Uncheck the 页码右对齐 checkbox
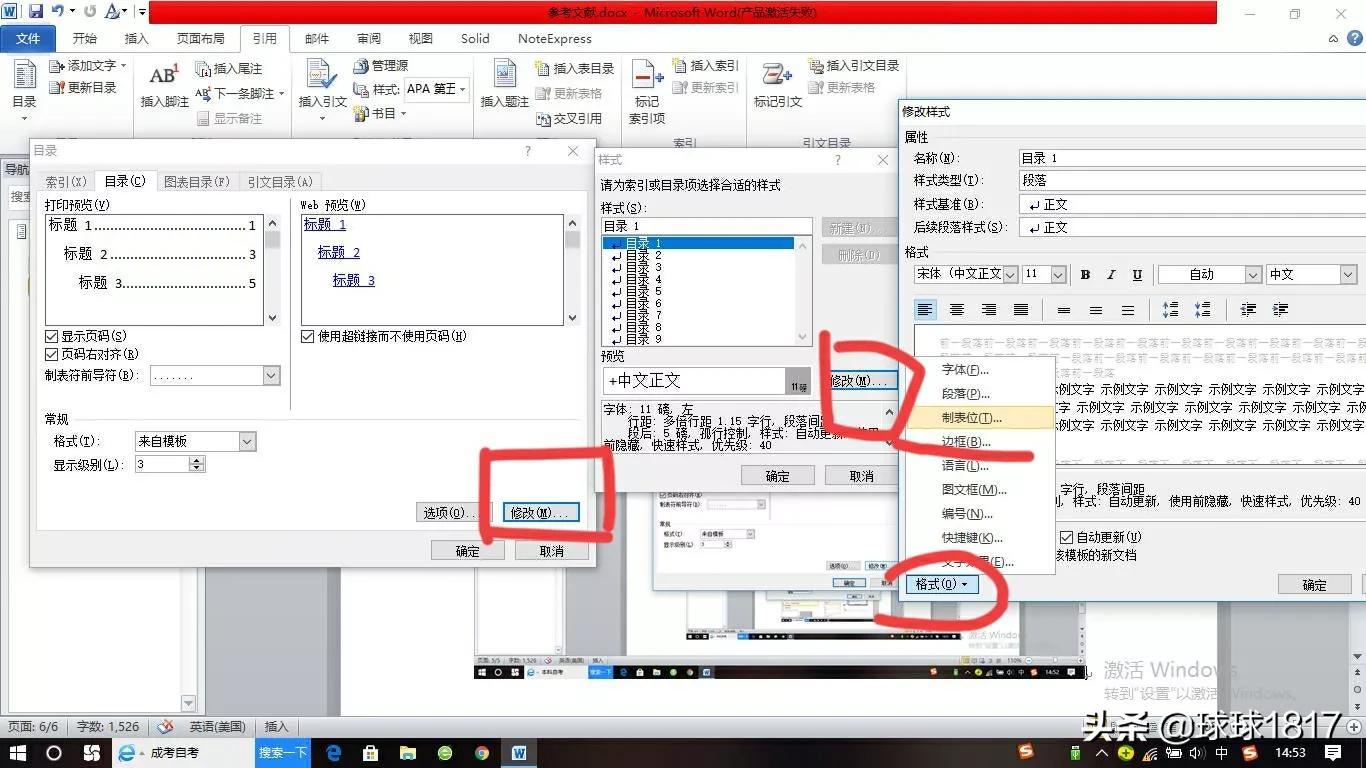The image size is (1366, 768). point(52,355)
